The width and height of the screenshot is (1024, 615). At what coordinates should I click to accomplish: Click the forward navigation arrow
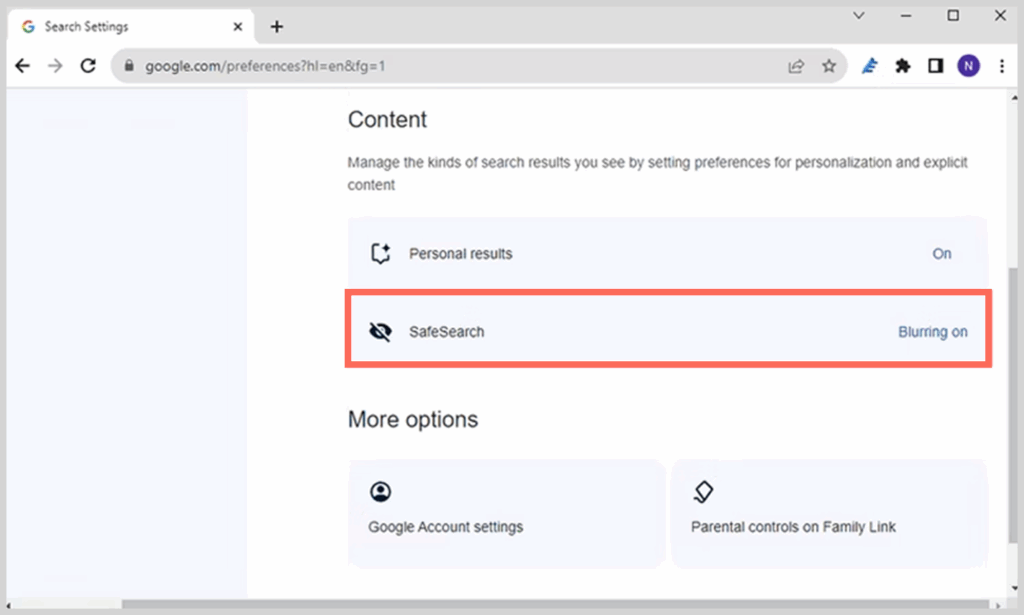55,65
